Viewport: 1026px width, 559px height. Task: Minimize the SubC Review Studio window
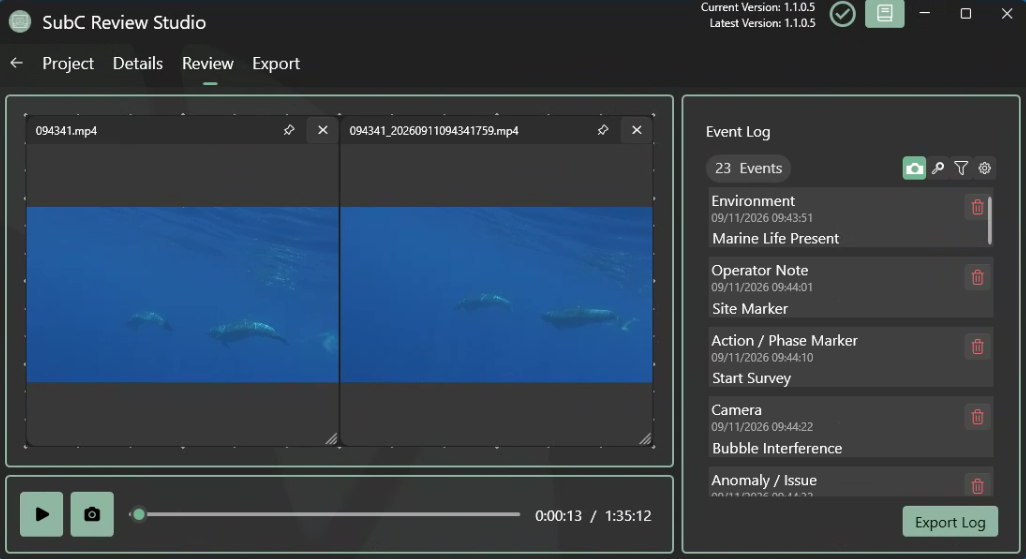[x=925, y=13]
